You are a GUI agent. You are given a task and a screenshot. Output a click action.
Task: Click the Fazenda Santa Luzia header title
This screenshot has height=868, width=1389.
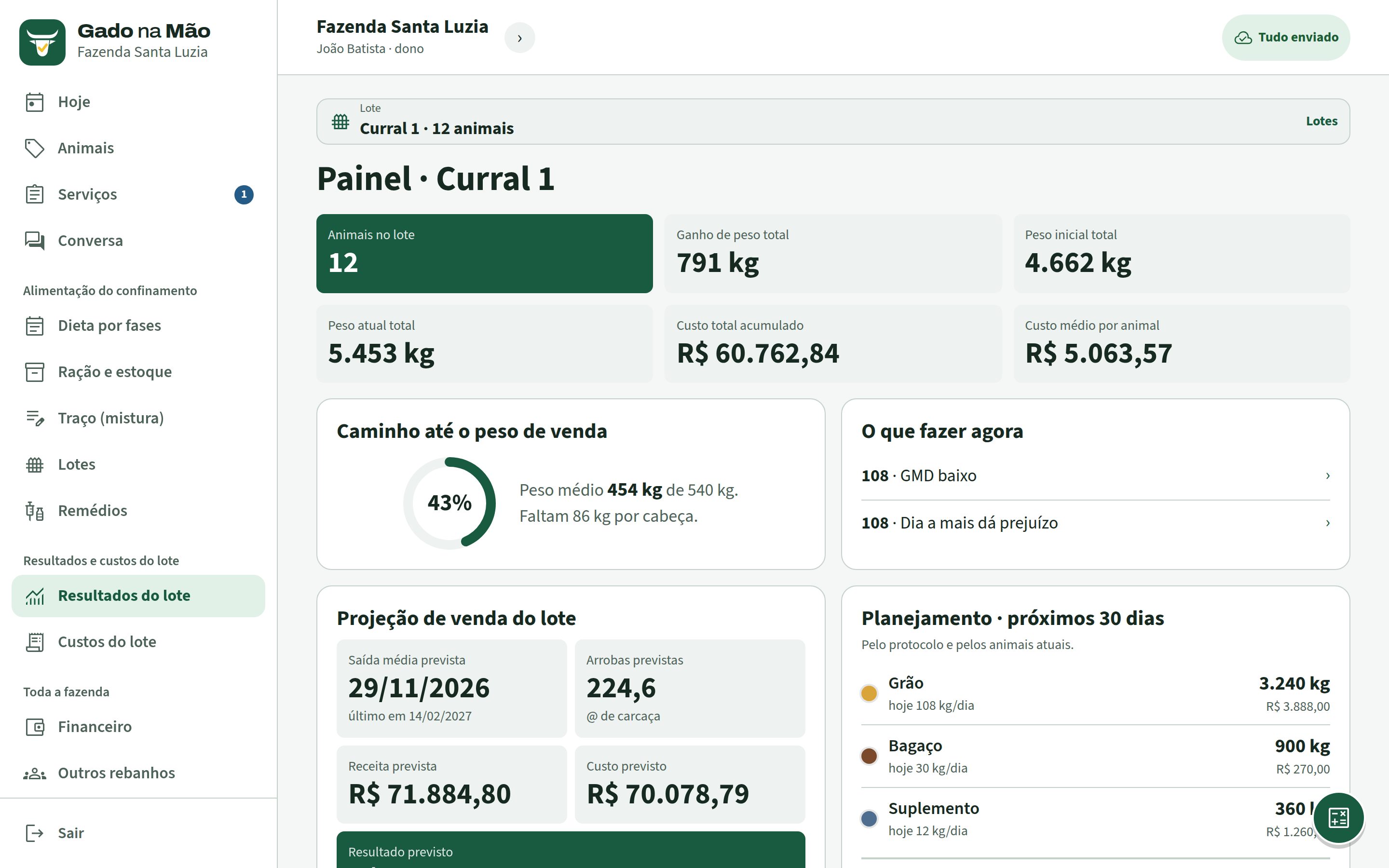[402, 27]
